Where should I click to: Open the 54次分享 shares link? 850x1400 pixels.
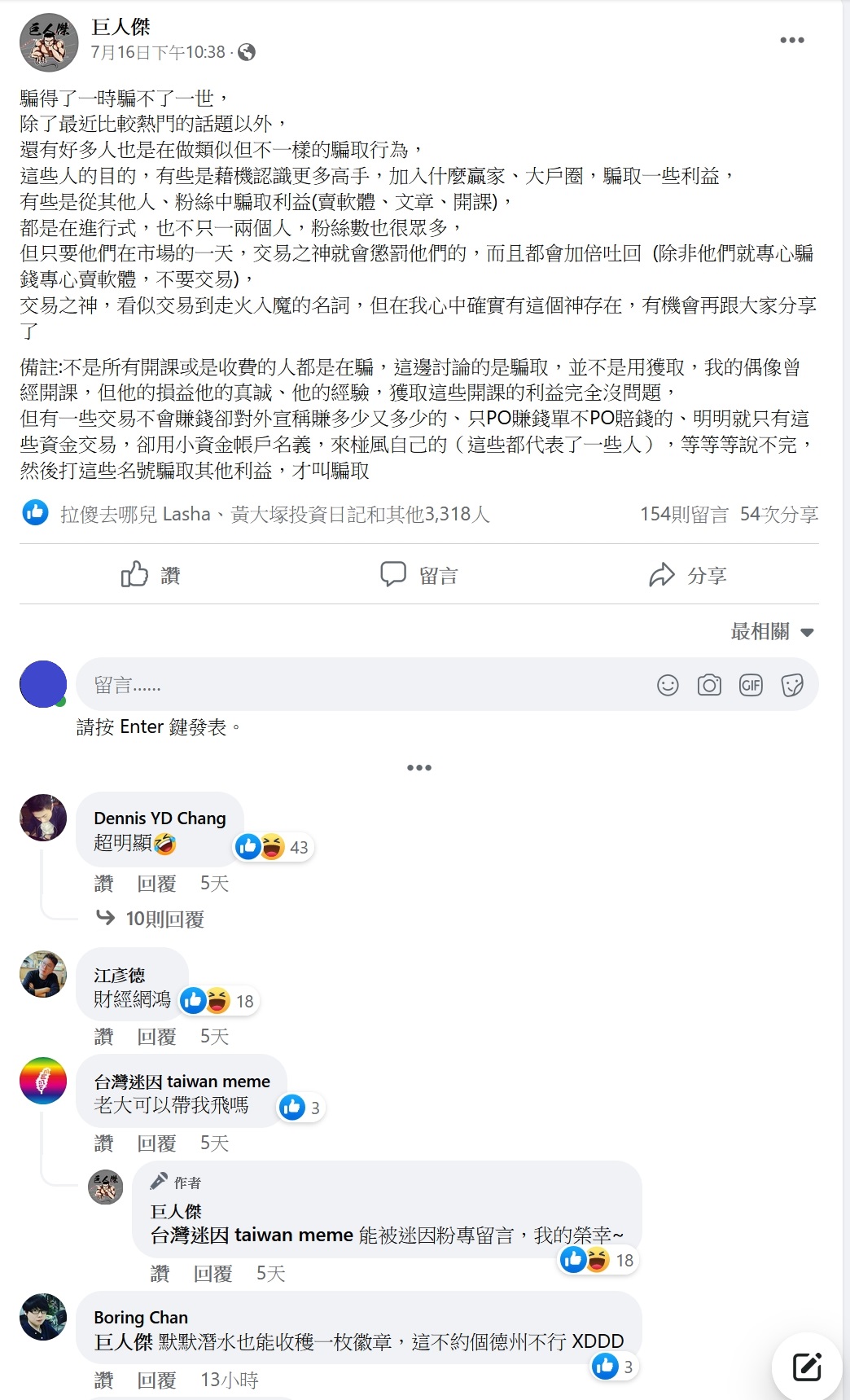[x=779, y=514]
